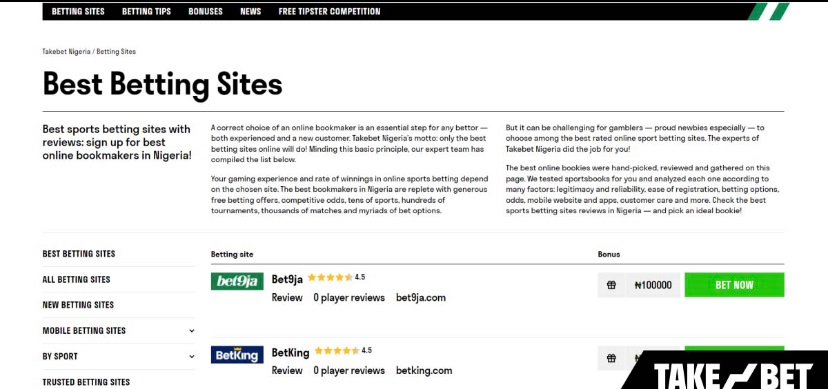The width and height of the screenshot is (828, 389).
Task: Expand the Mobile Betting Sites chevron
Action: (191, 331)
